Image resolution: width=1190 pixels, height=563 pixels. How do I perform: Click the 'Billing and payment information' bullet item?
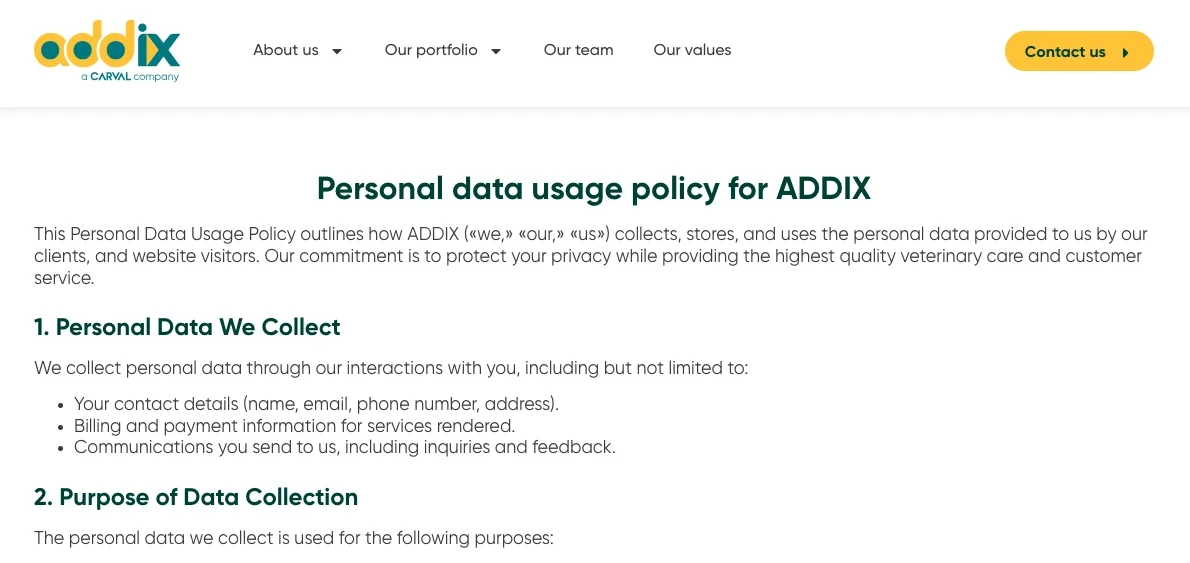294,426
